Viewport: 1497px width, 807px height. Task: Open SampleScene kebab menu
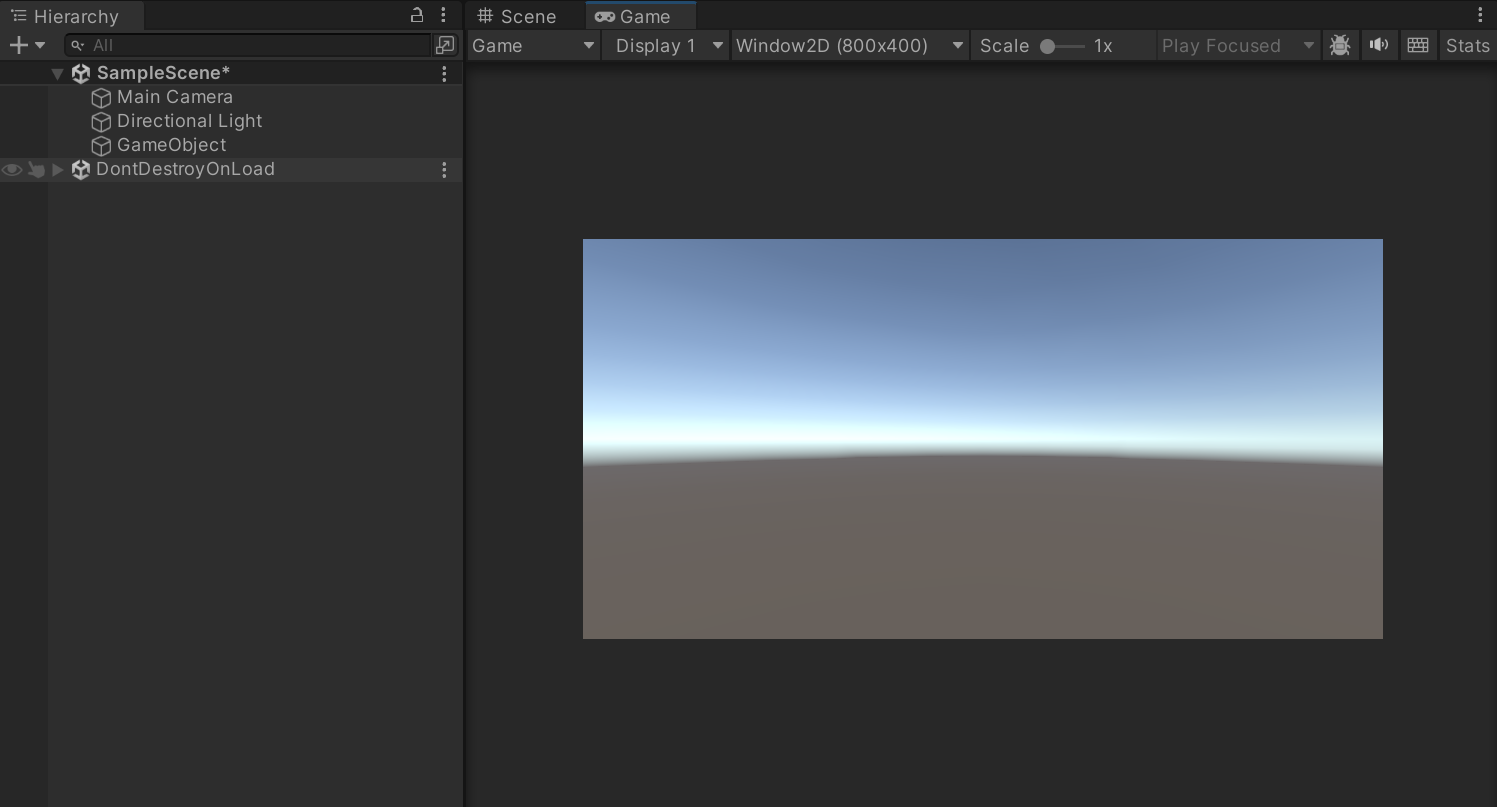point(444,73)
